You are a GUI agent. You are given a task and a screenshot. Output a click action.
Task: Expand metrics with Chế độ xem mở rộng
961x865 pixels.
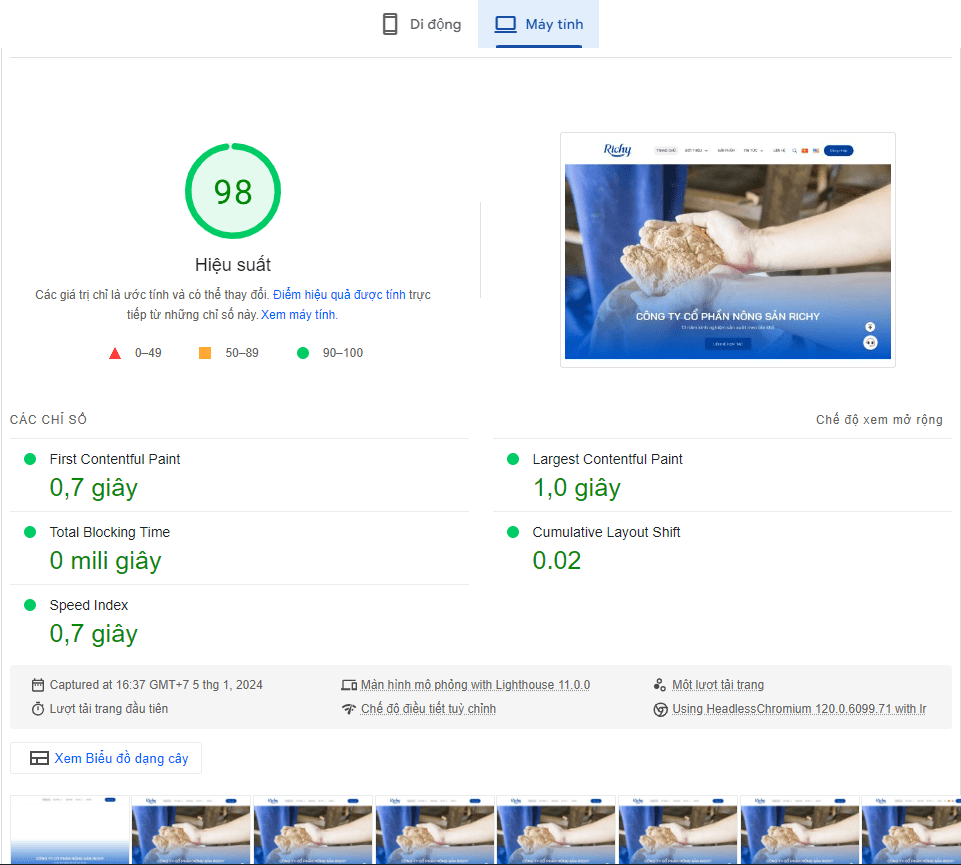click(879, 419)
